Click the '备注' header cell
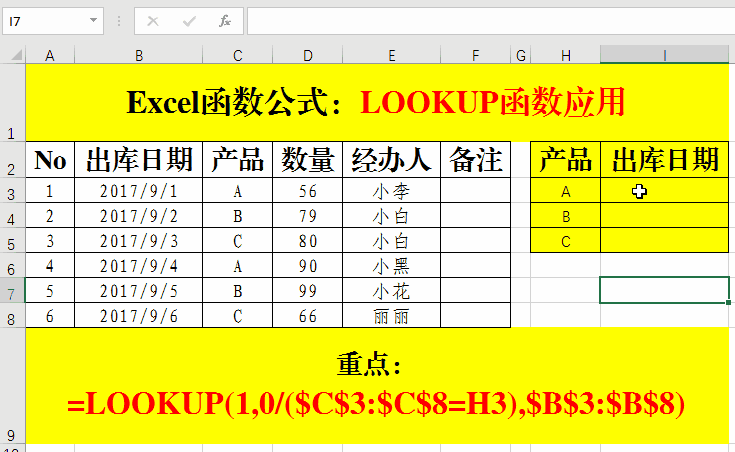The width and height of the screenshot is (735, 452). pyautogui.click(x=475, y=159)
